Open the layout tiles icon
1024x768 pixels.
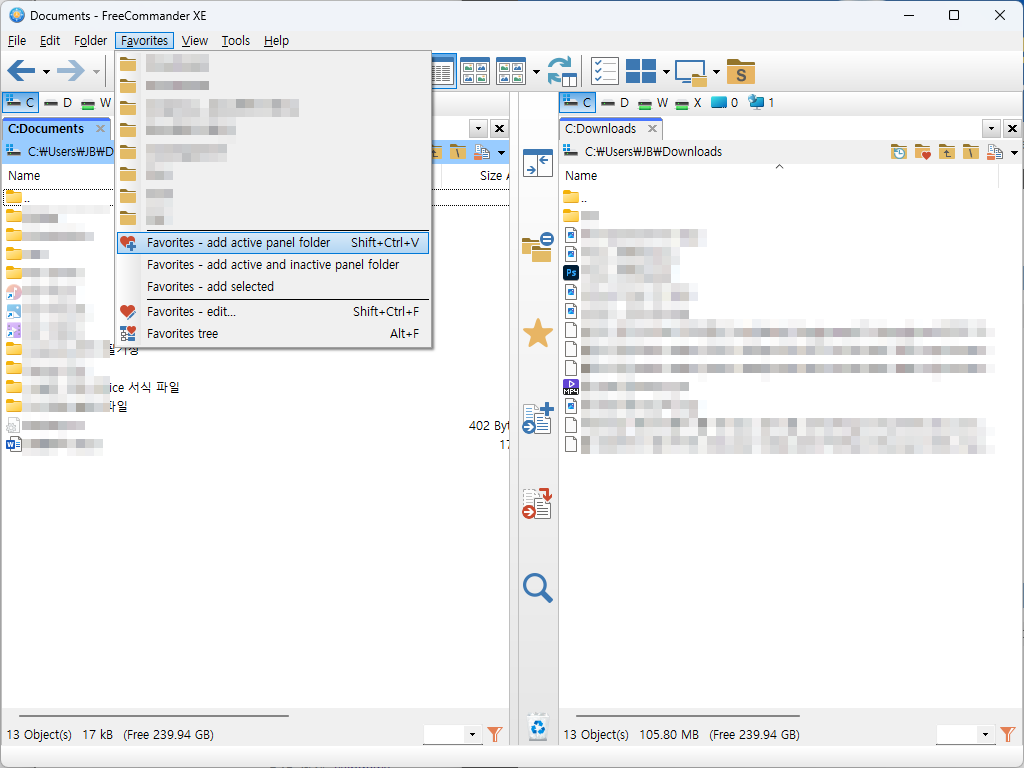pos(641,71)
